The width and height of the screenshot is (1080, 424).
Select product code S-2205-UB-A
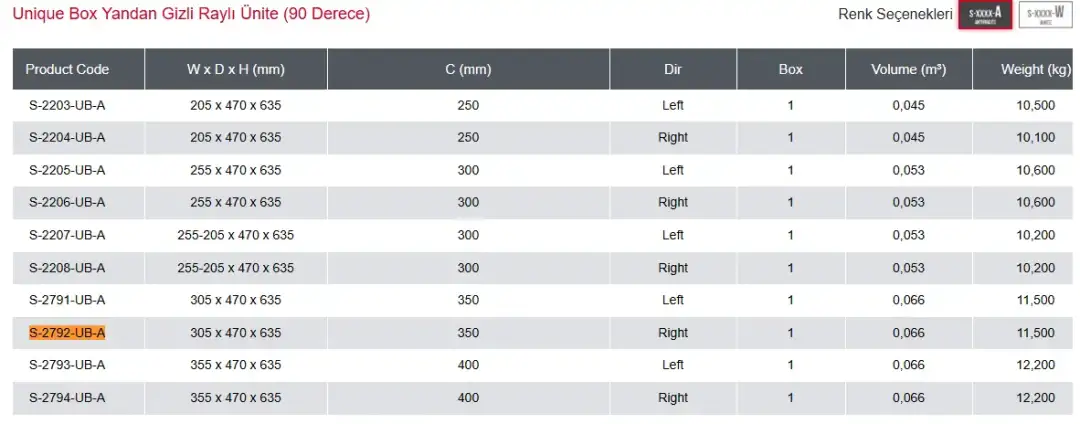pos(68,170)
